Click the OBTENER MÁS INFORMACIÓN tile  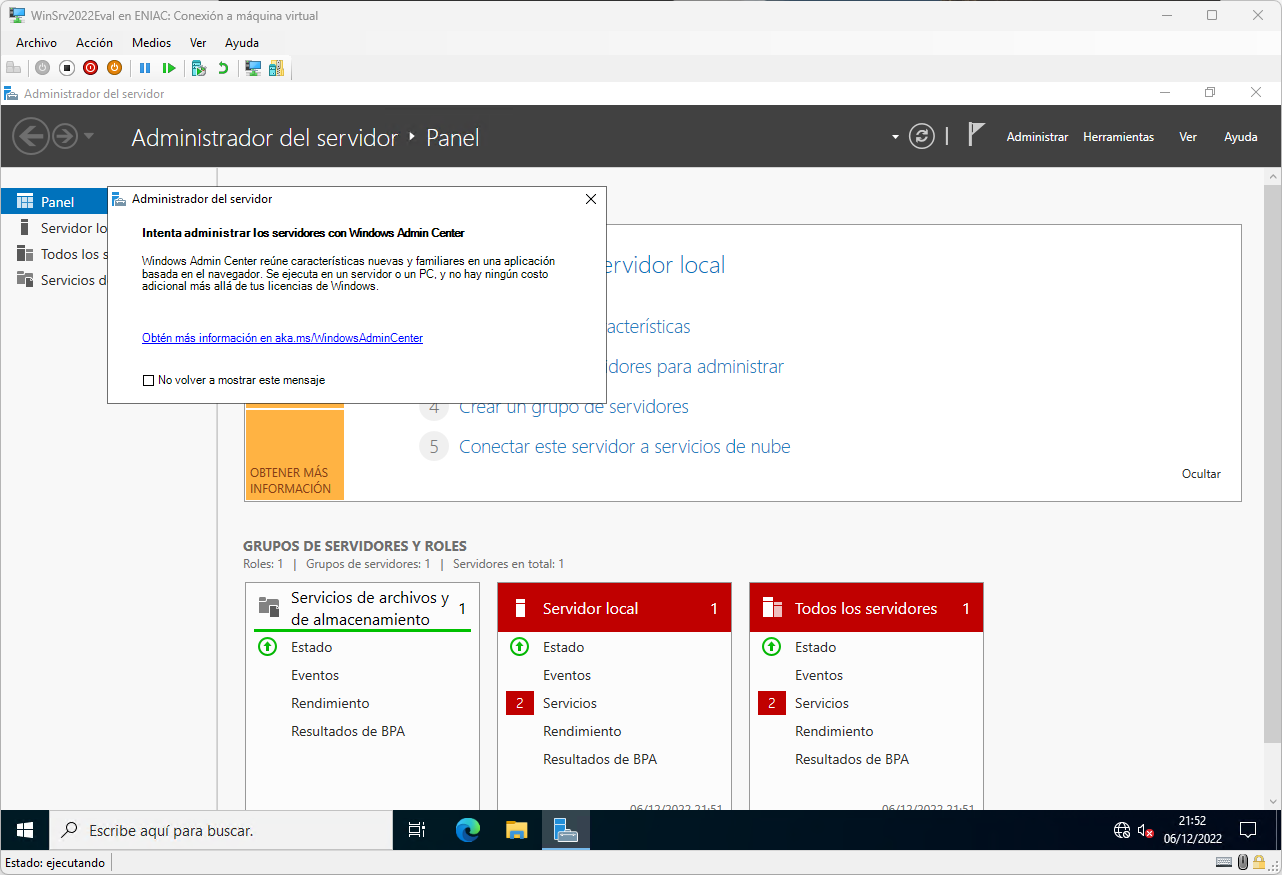294,455
